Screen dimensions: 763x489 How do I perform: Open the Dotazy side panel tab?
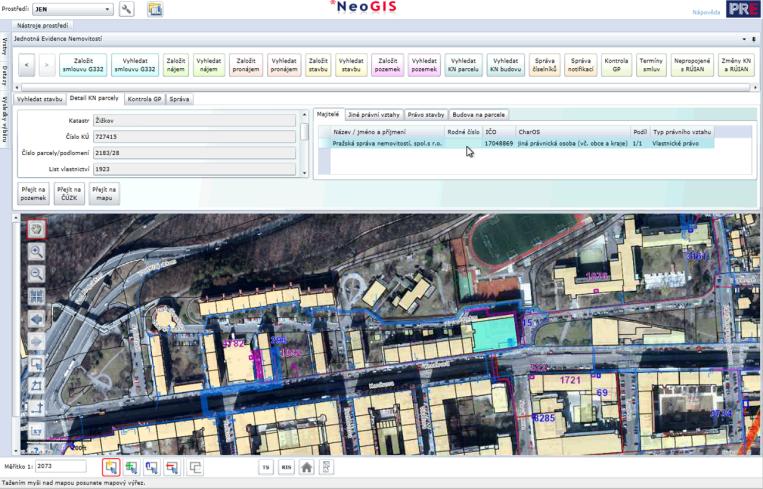[x=4, y=76]
